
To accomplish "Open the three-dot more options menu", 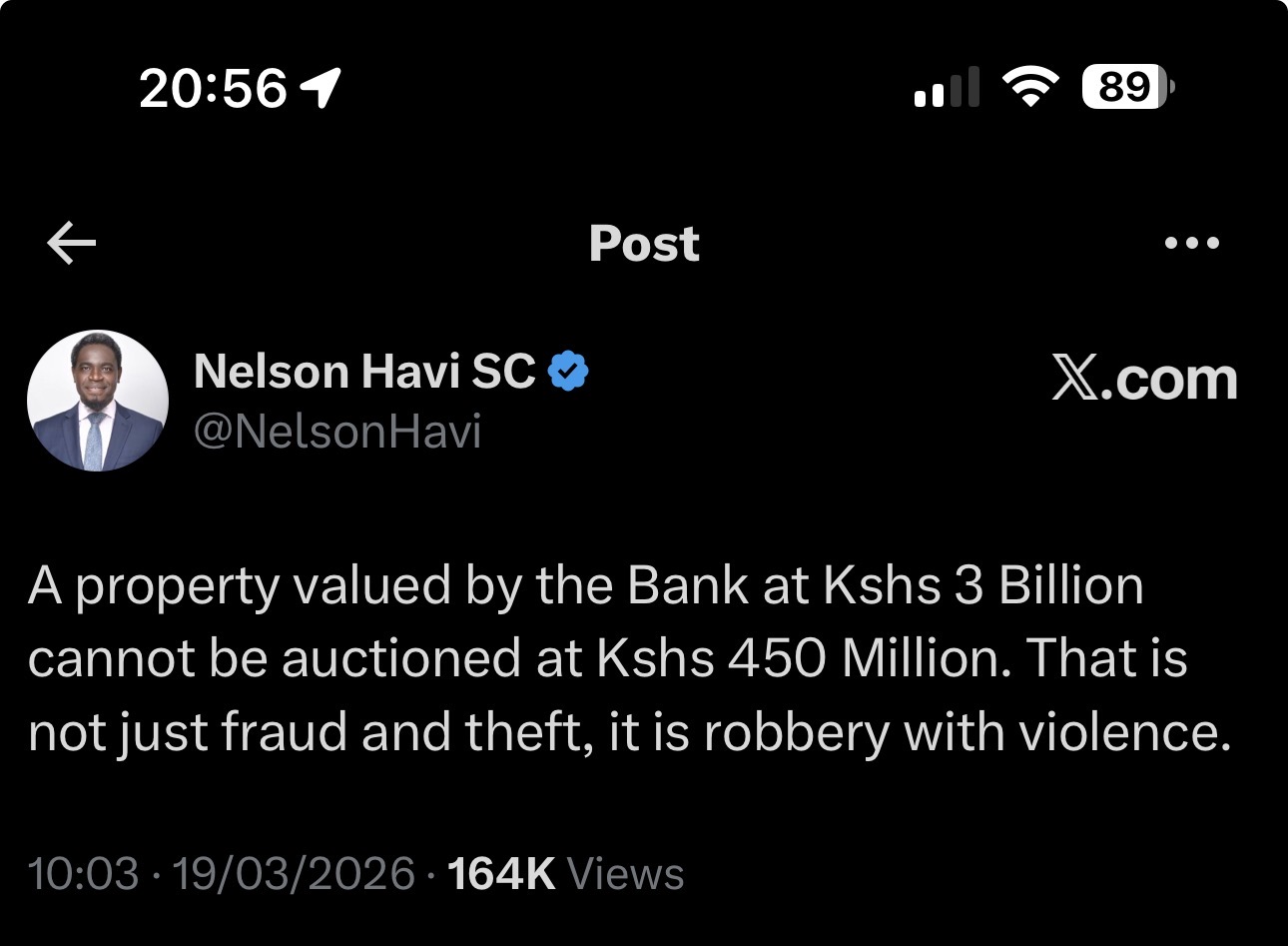I will [1192, 243].
